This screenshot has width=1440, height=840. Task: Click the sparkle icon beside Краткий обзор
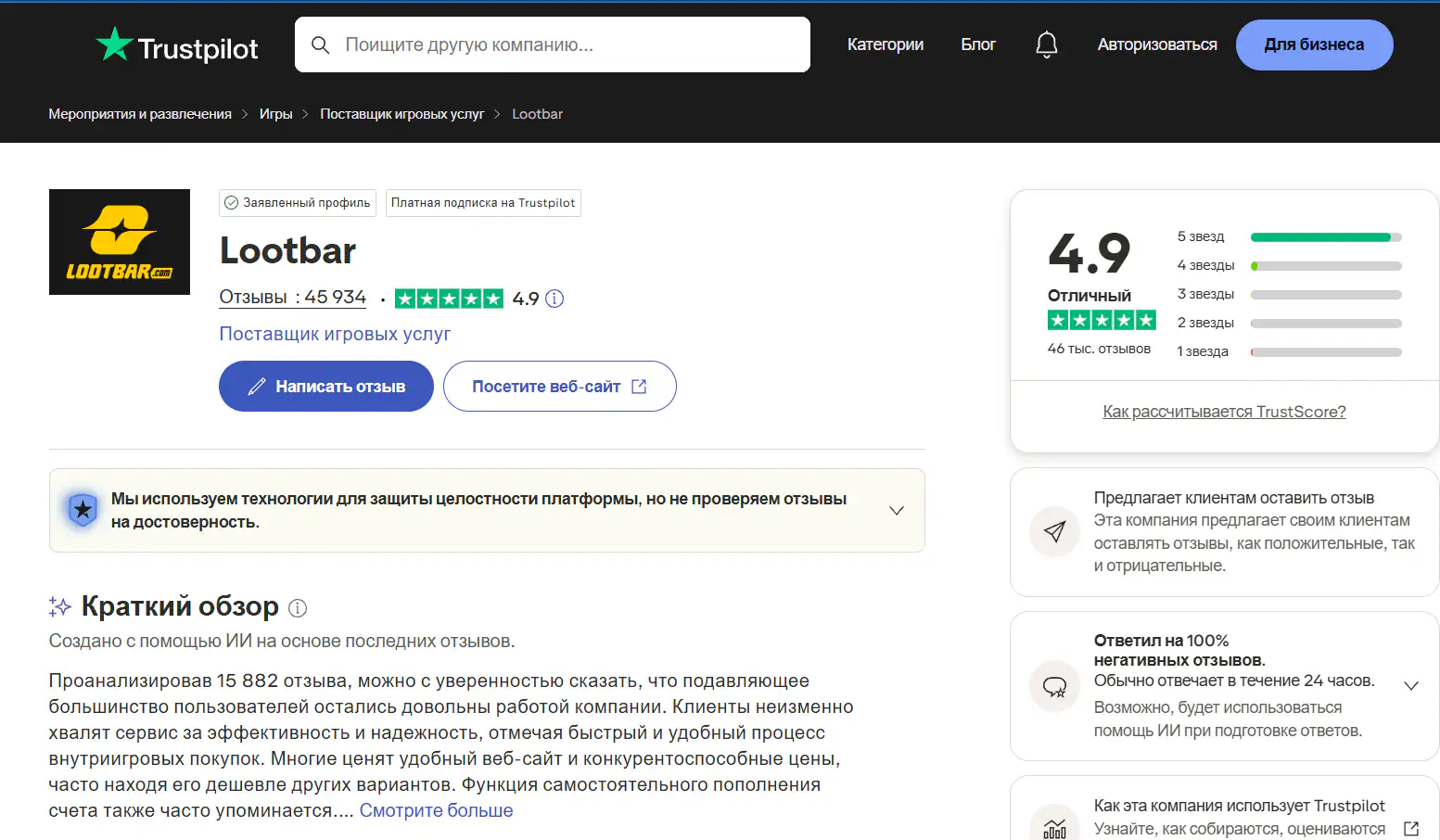[x=60, y=607]
